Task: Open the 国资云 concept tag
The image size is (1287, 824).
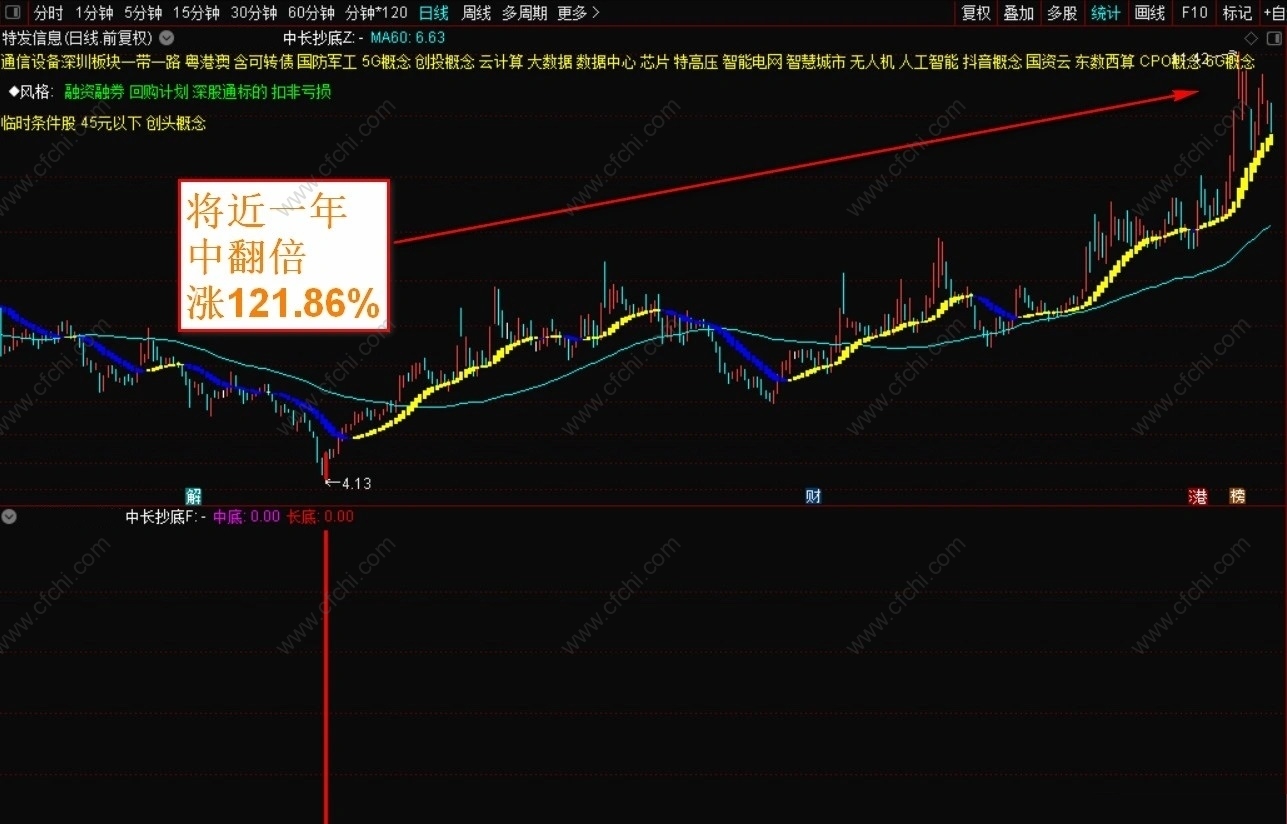Action: (1048, 62)
